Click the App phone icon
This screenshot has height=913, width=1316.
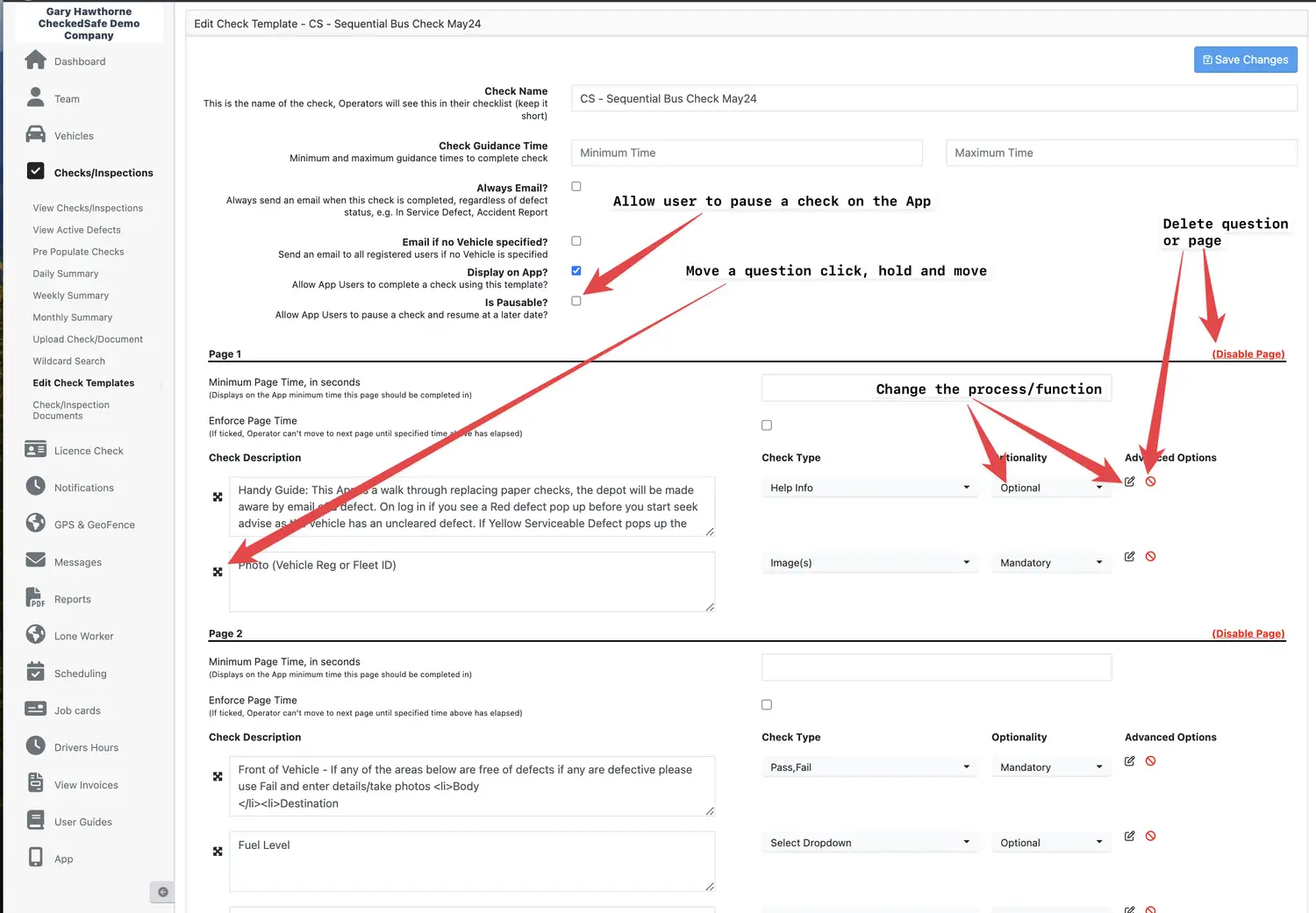[x=35, y=857]
